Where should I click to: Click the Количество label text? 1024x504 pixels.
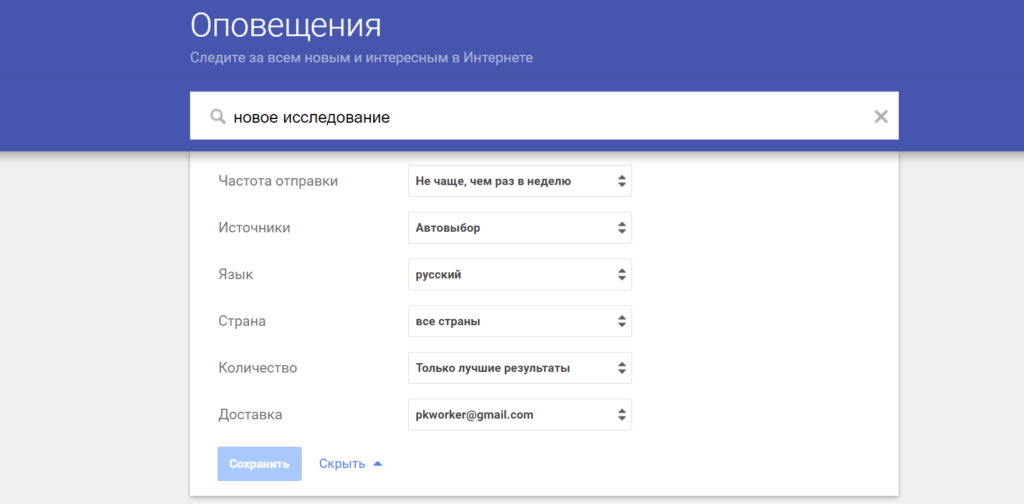click(257, 368)
